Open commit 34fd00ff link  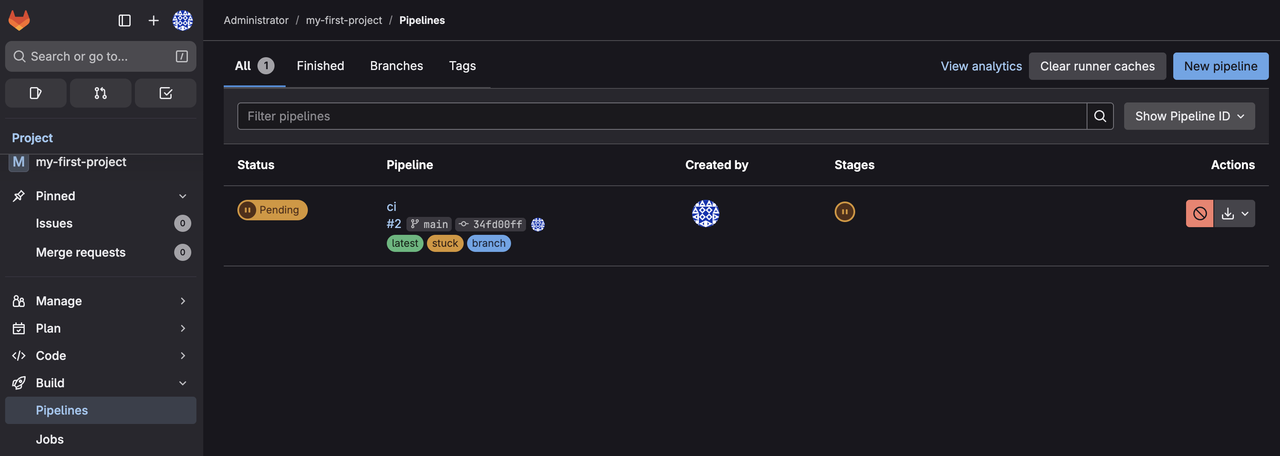497,225
